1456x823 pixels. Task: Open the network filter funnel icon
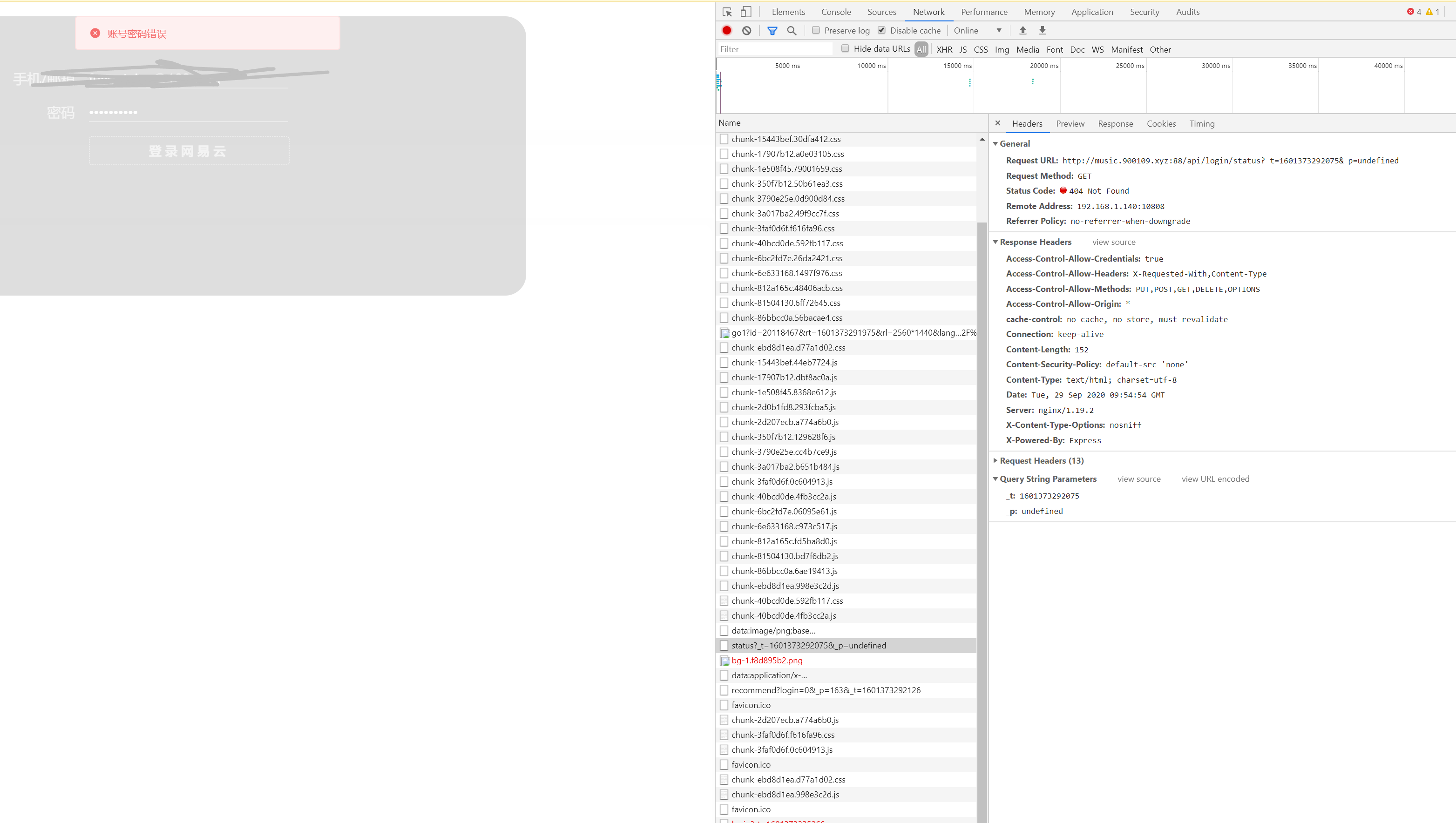(772, 31)
